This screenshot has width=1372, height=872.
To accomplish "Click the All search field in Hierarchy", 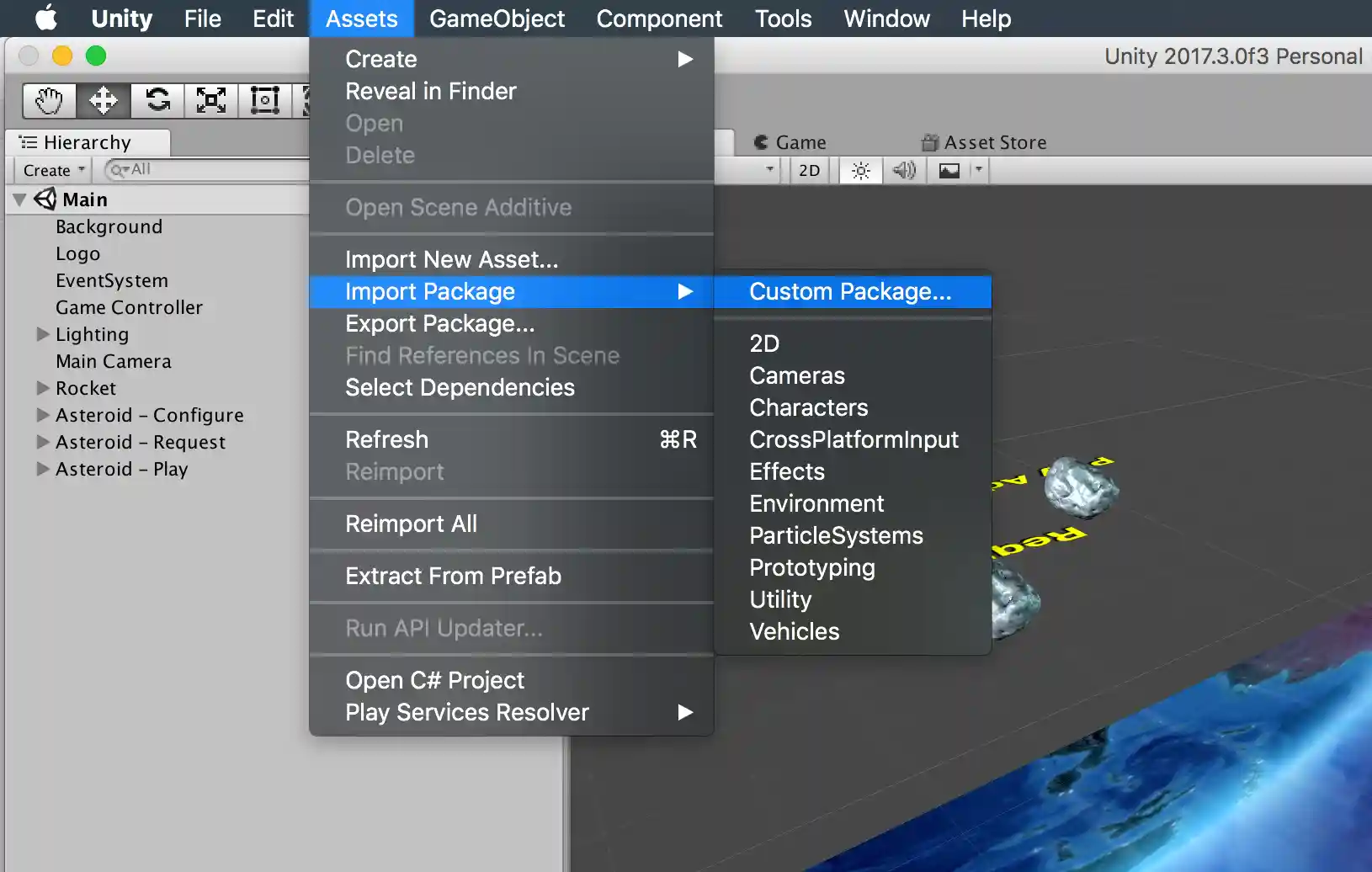I will pyautogui.click(x=168, y=170).
